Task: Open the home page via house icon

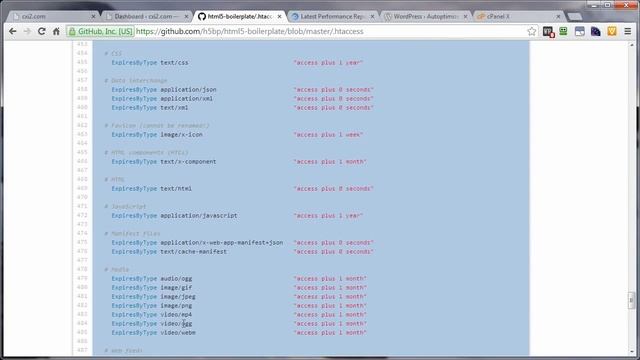Action: [x=56, y=31]
